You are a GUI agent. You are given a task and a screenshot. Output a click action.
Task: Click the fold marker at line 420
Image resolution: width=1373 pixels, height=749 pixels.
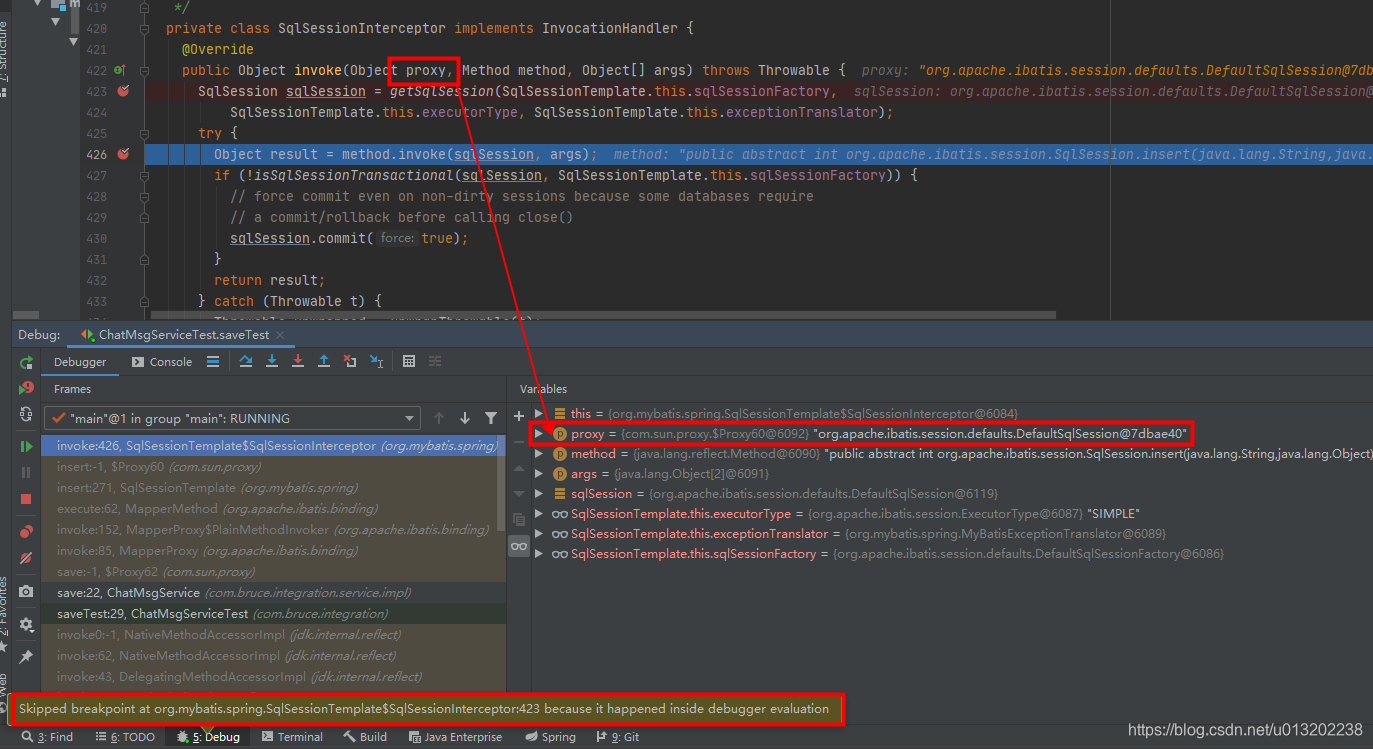pyautogui.click(x=145, y=29)
